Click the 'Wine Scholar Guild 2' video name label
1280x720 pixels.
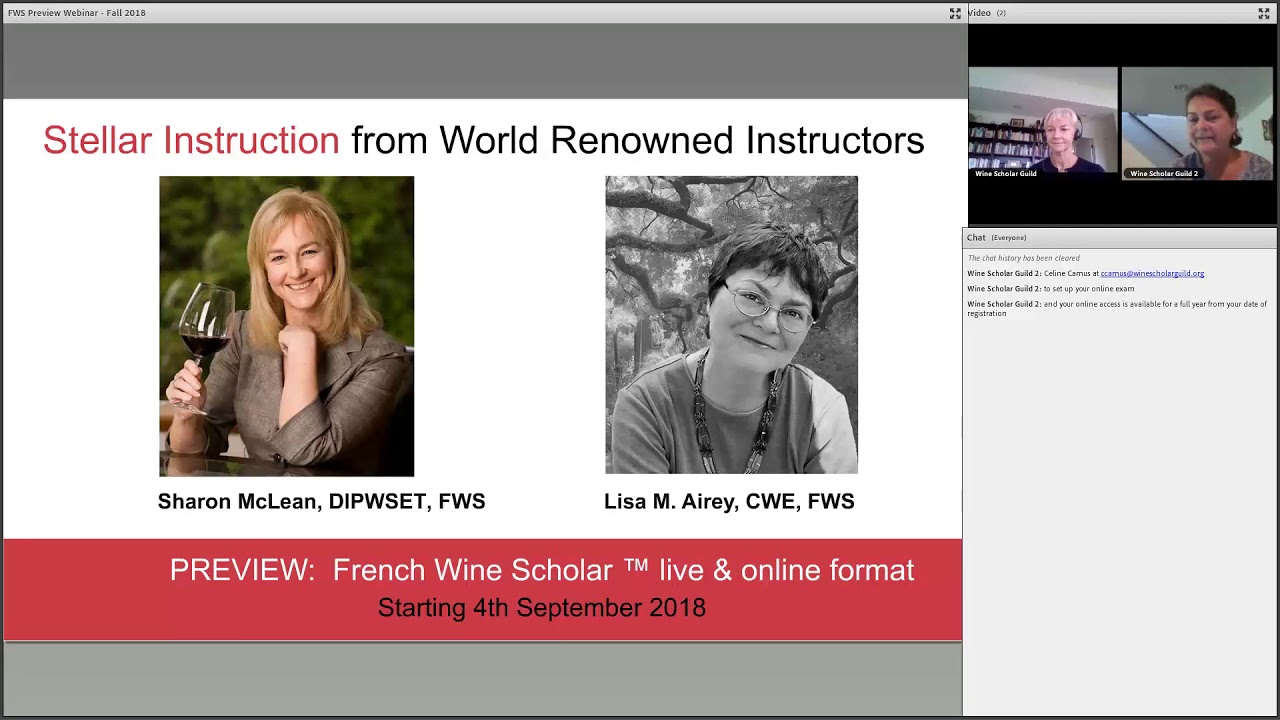(1163, 174)
